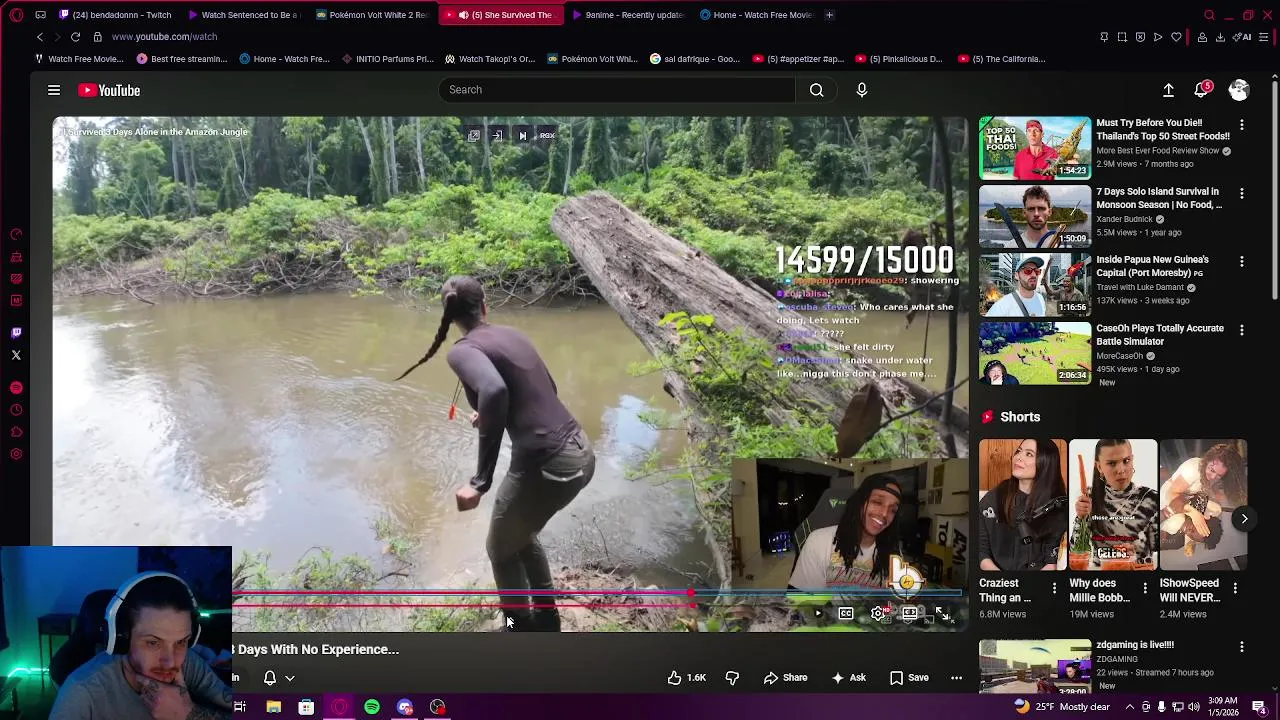Image resolution: width=1280 pixels, height=720 pixels.
Task: Open a new browser tab with plus
Action: click(x=829, y=15)
